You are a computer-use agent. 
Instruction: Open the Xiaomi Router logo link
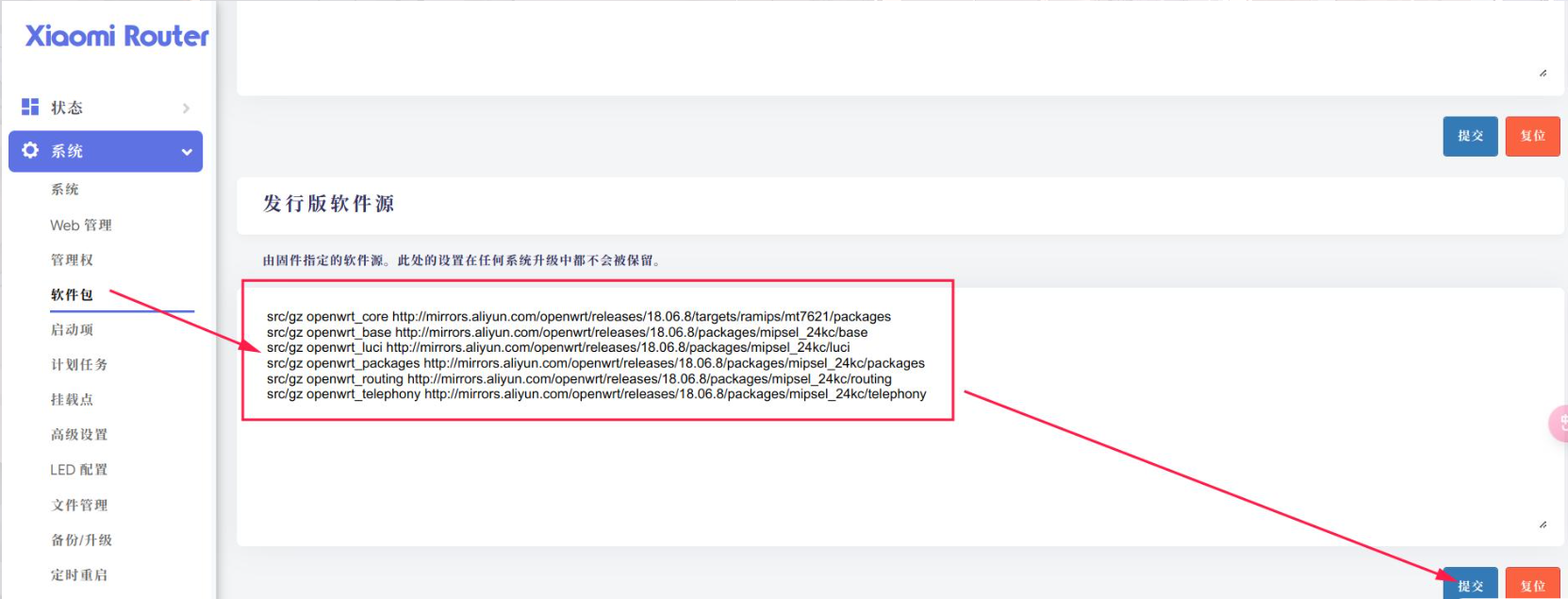117,36
